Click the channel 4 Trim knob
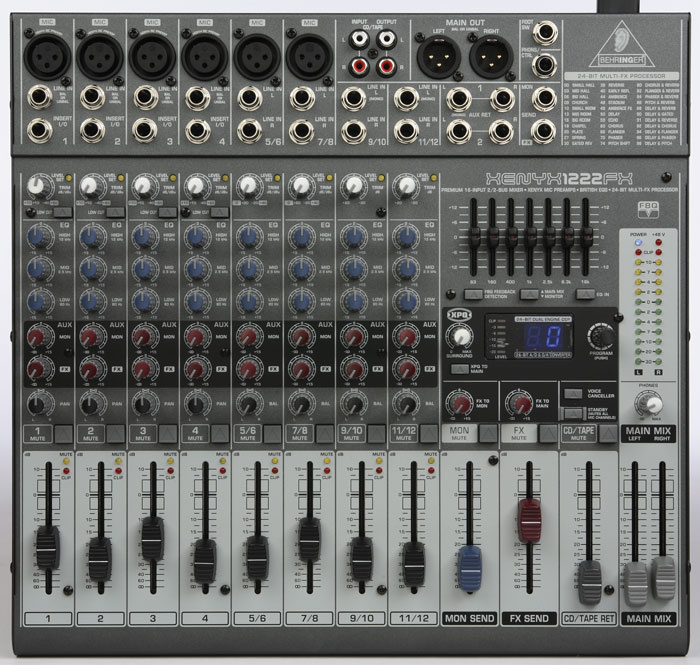 coord(194,186)
